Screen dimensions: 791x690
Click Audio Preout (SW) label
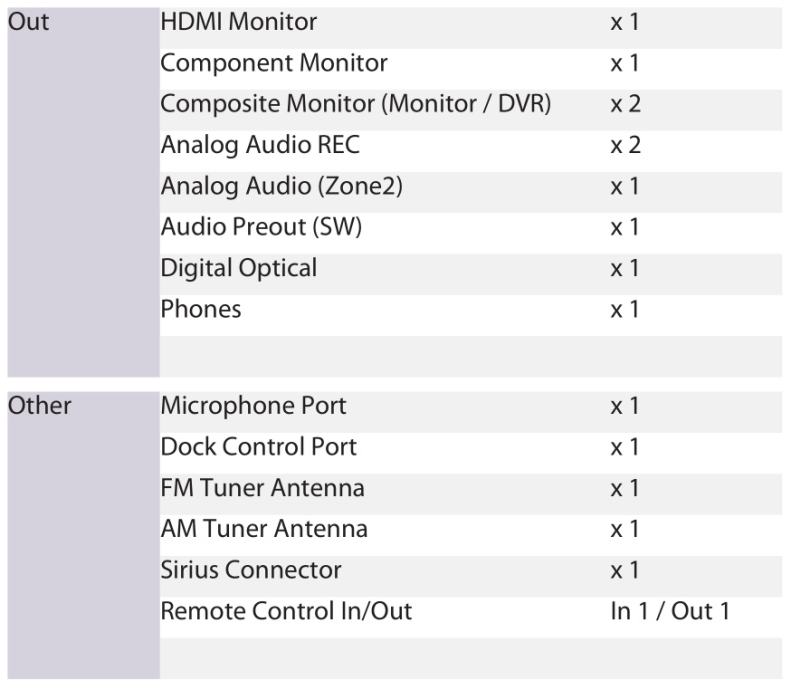point(261,227)
